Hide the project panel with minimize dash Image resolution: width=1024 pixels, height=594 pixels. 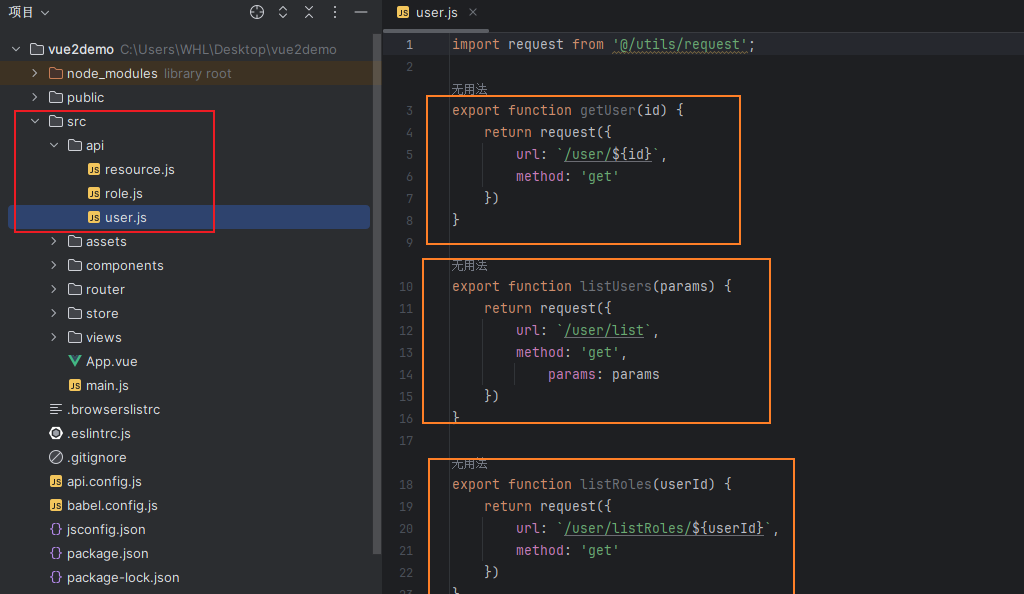pyautogui.click(x=360, y=12)
